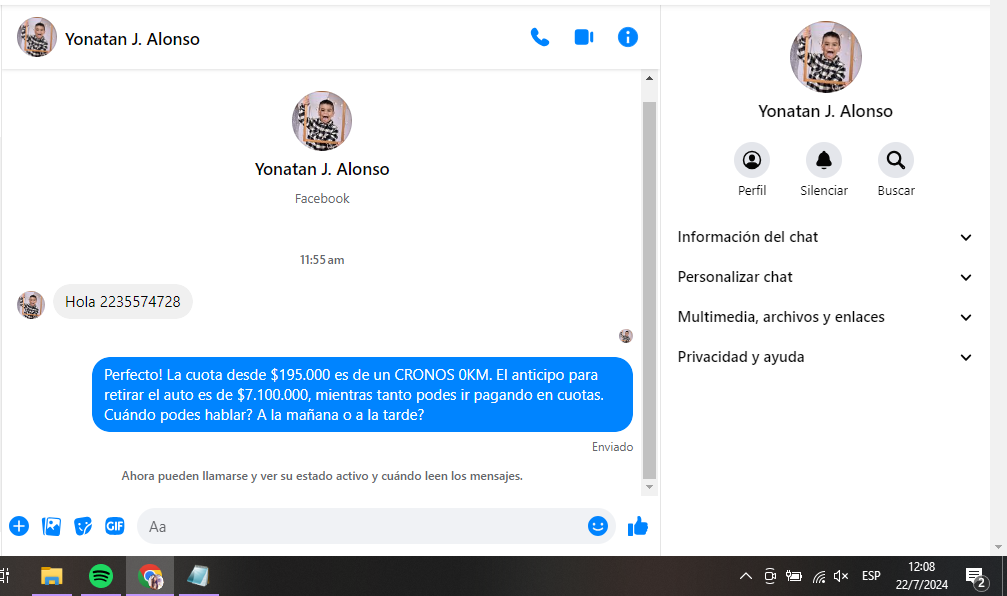Open the emoji picker in message box

tap(598, 526)
